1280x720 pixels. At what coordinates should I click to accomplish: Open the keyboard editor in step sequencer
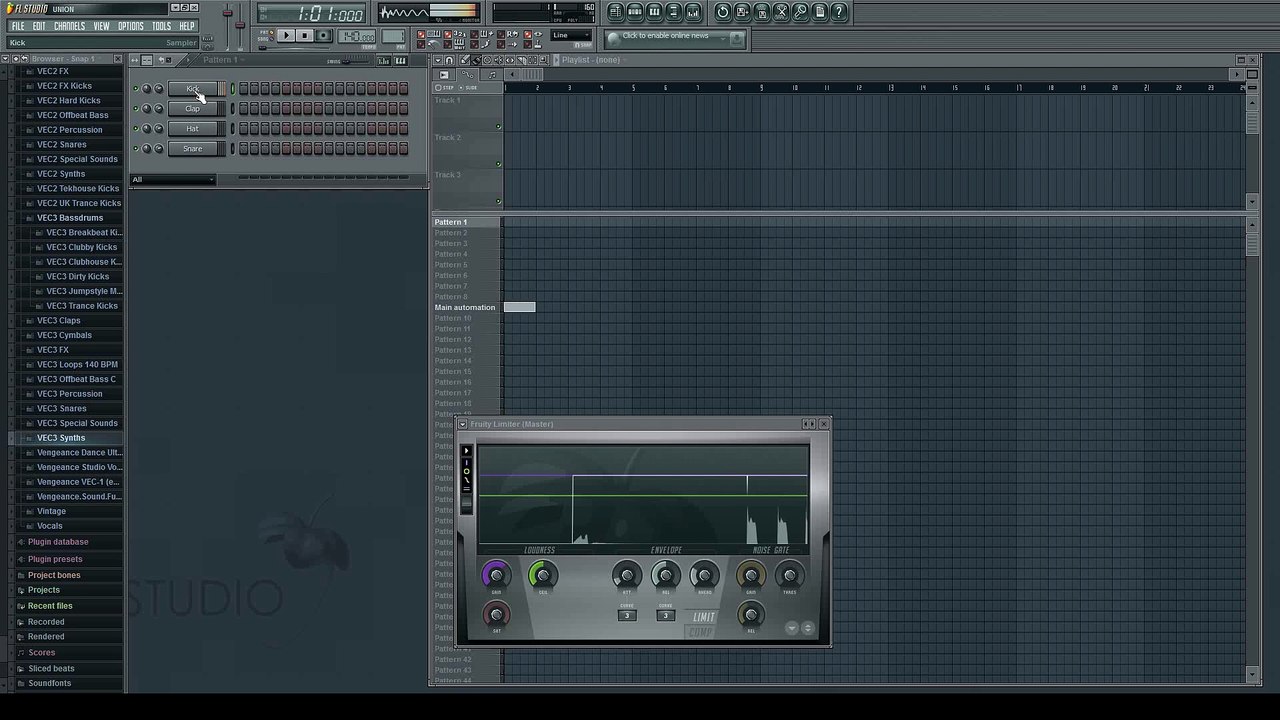tap(401, 61)
